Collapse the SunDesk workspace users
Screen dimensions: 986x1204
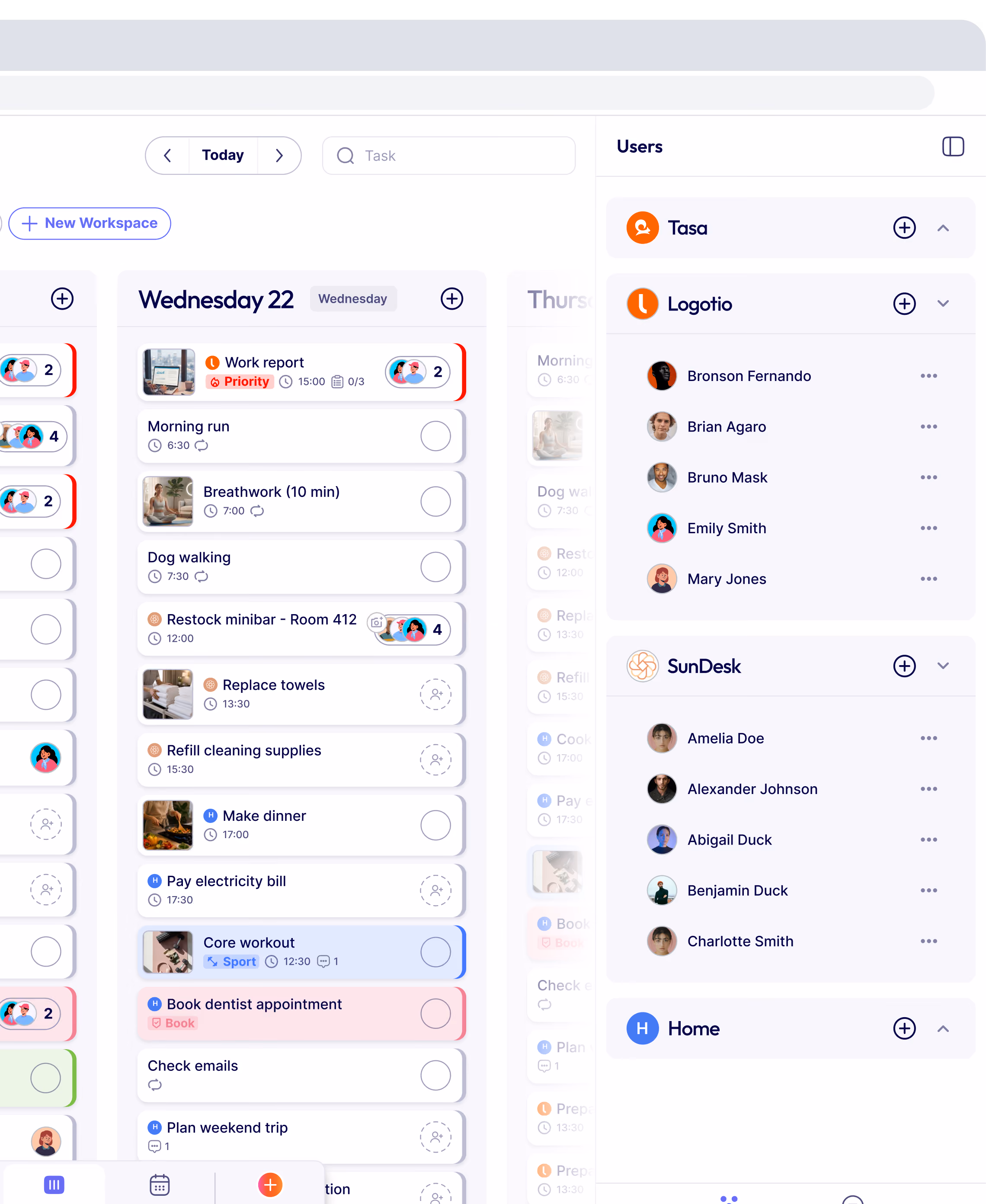tap(942, 666)
